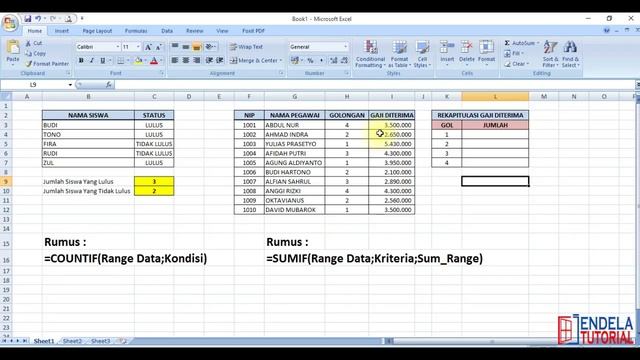Select cell containing ABDUL NUR
The height and width of the screenshot is (360, 640).
(x=295, y=125)
